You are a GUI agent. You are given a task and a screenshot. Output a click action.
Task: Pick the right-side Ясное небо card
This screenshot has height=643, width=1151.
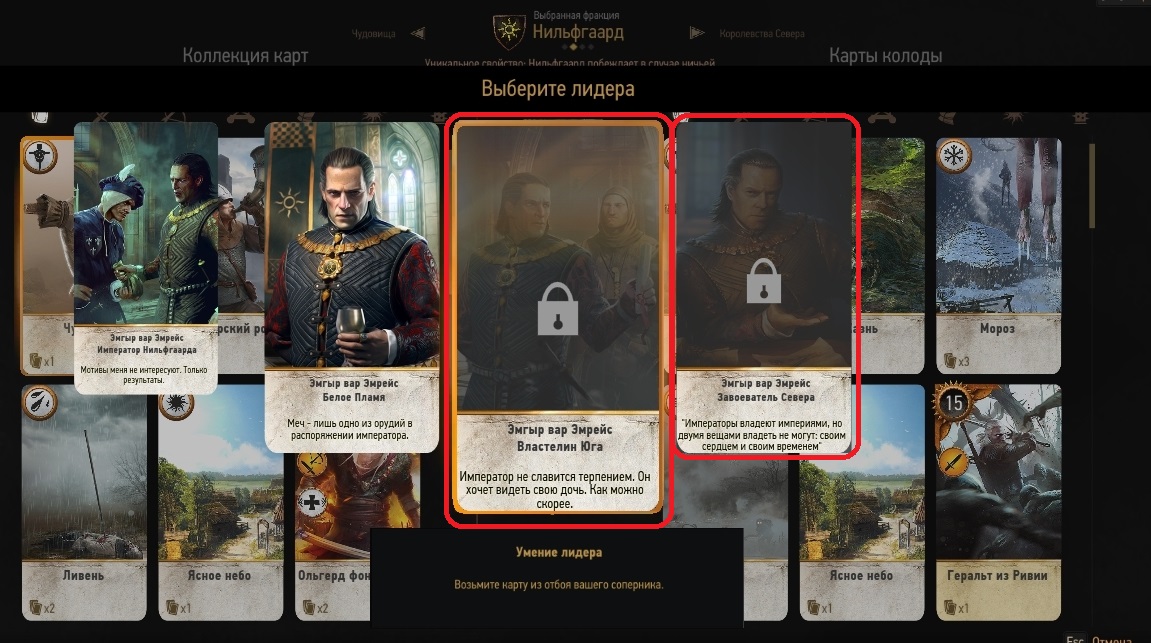click(862, 503)
